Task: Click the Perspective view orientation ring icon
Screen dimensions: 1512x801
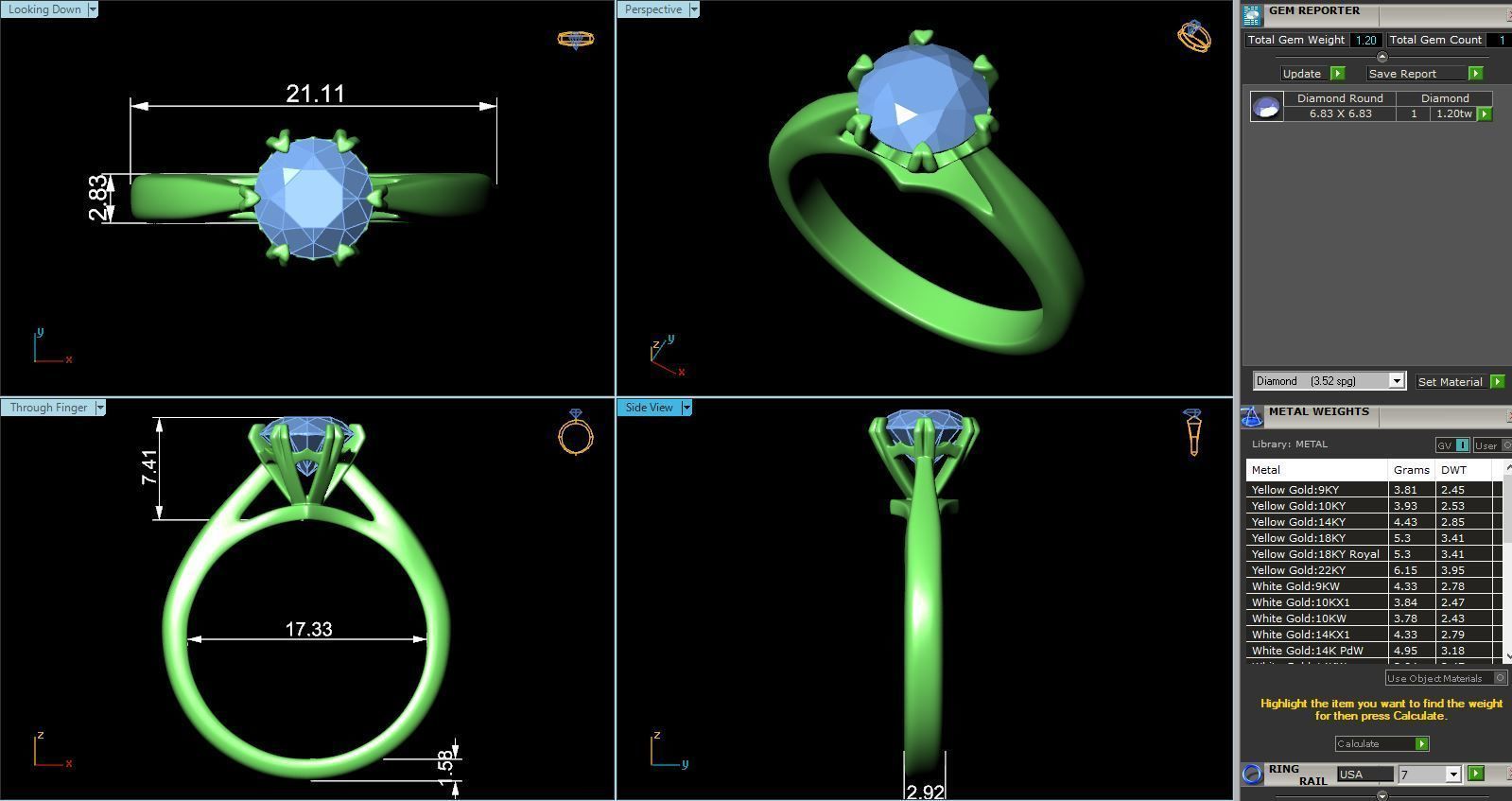Action: point(1194,36)
